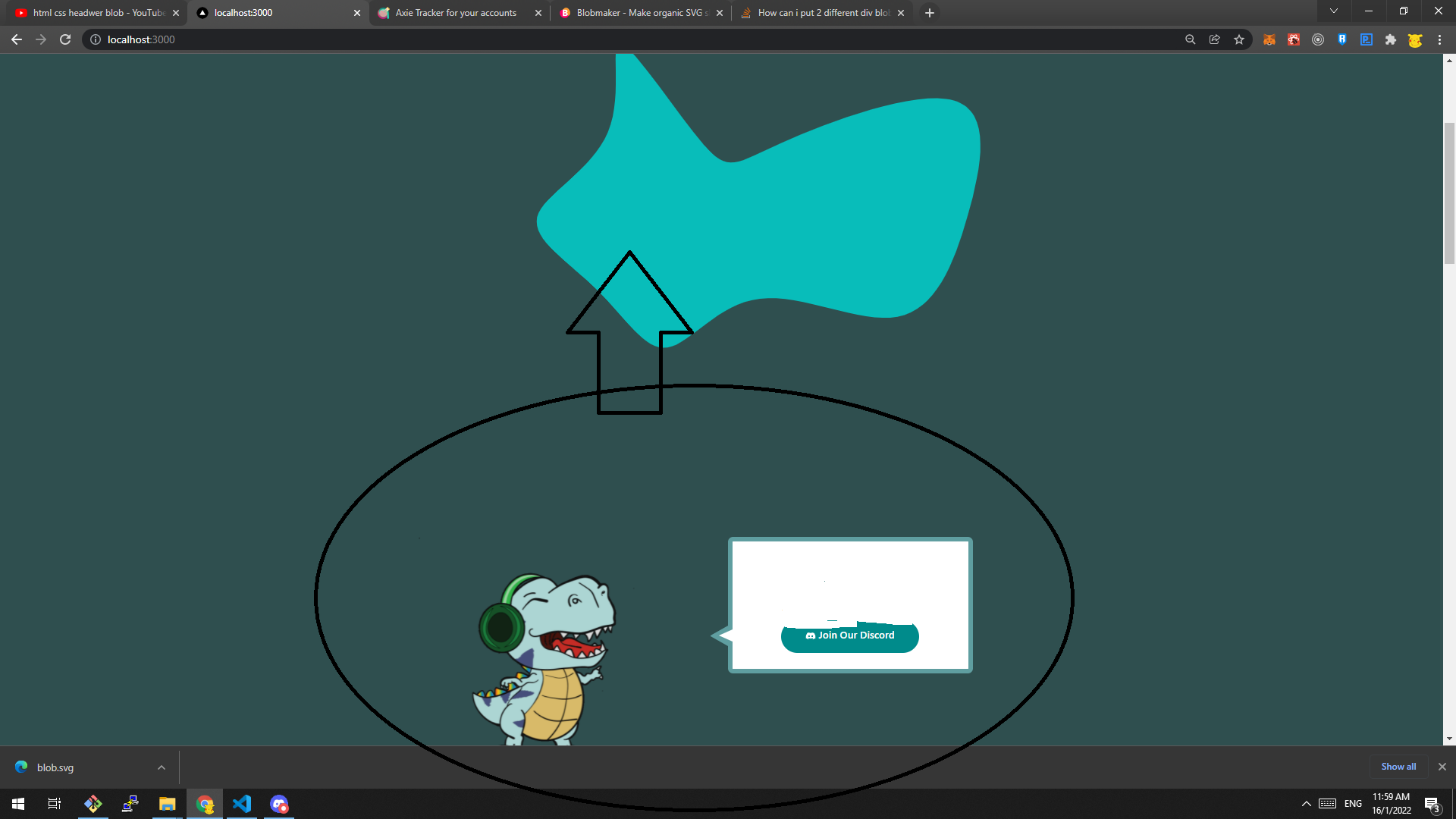Open File Explorer from the taskbar
1456x819 pixels.
coord(167,804)
